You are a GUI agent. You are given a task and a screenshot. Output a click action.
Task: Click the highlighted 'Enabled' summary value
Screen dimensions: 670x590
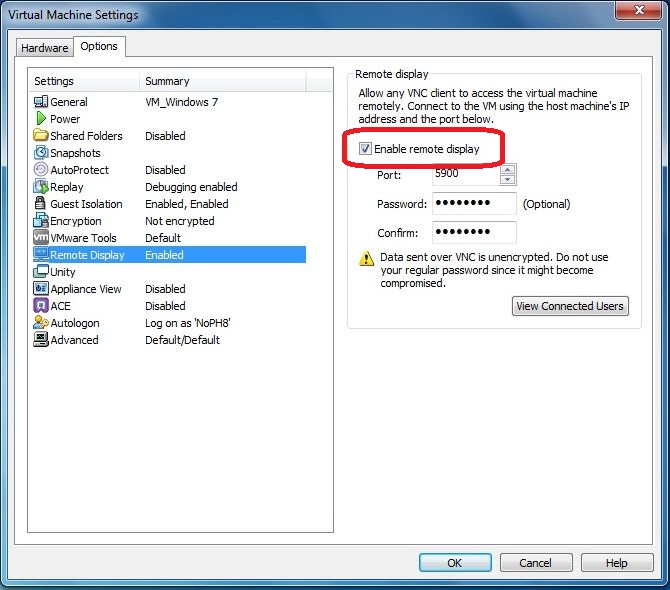click(164, 255)
